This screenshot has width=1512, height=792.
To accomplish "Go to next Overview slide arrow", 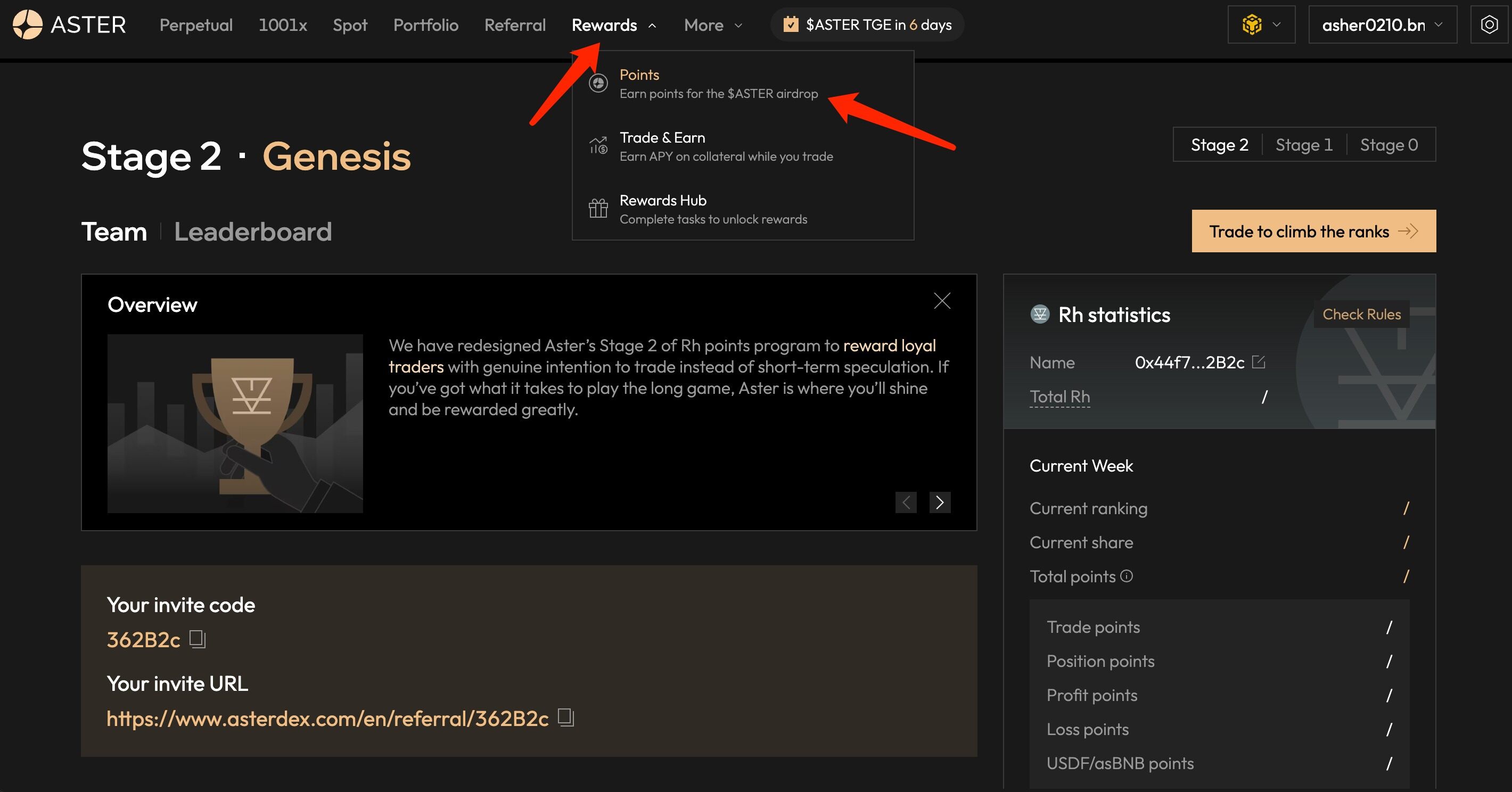I will [x=940, y=502].
